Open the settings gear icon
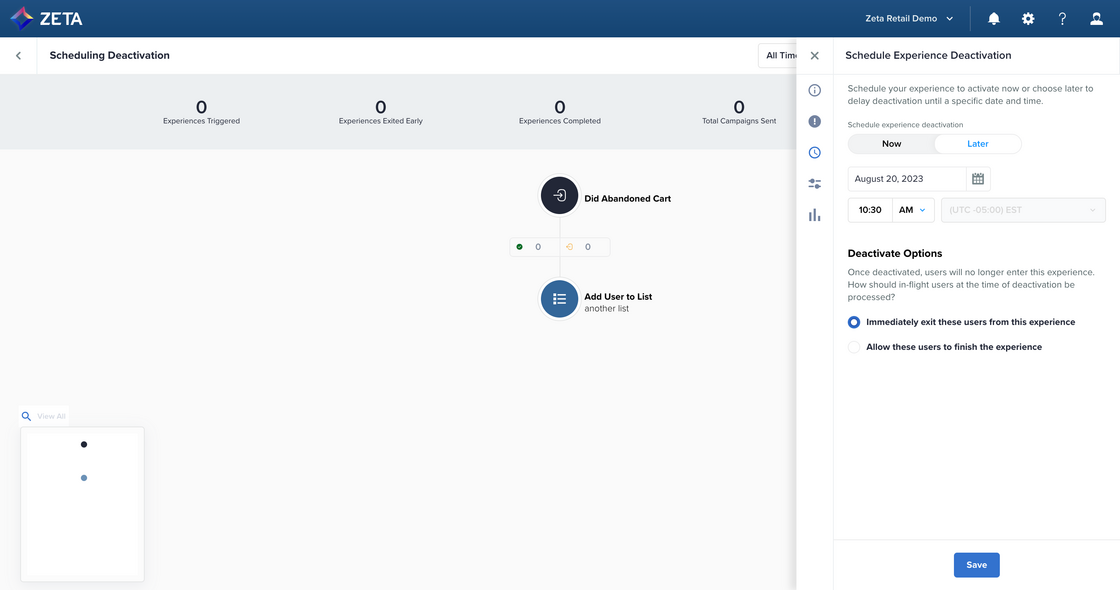The width and height of the screenshot is (1120, 590). click(1028, 19)
